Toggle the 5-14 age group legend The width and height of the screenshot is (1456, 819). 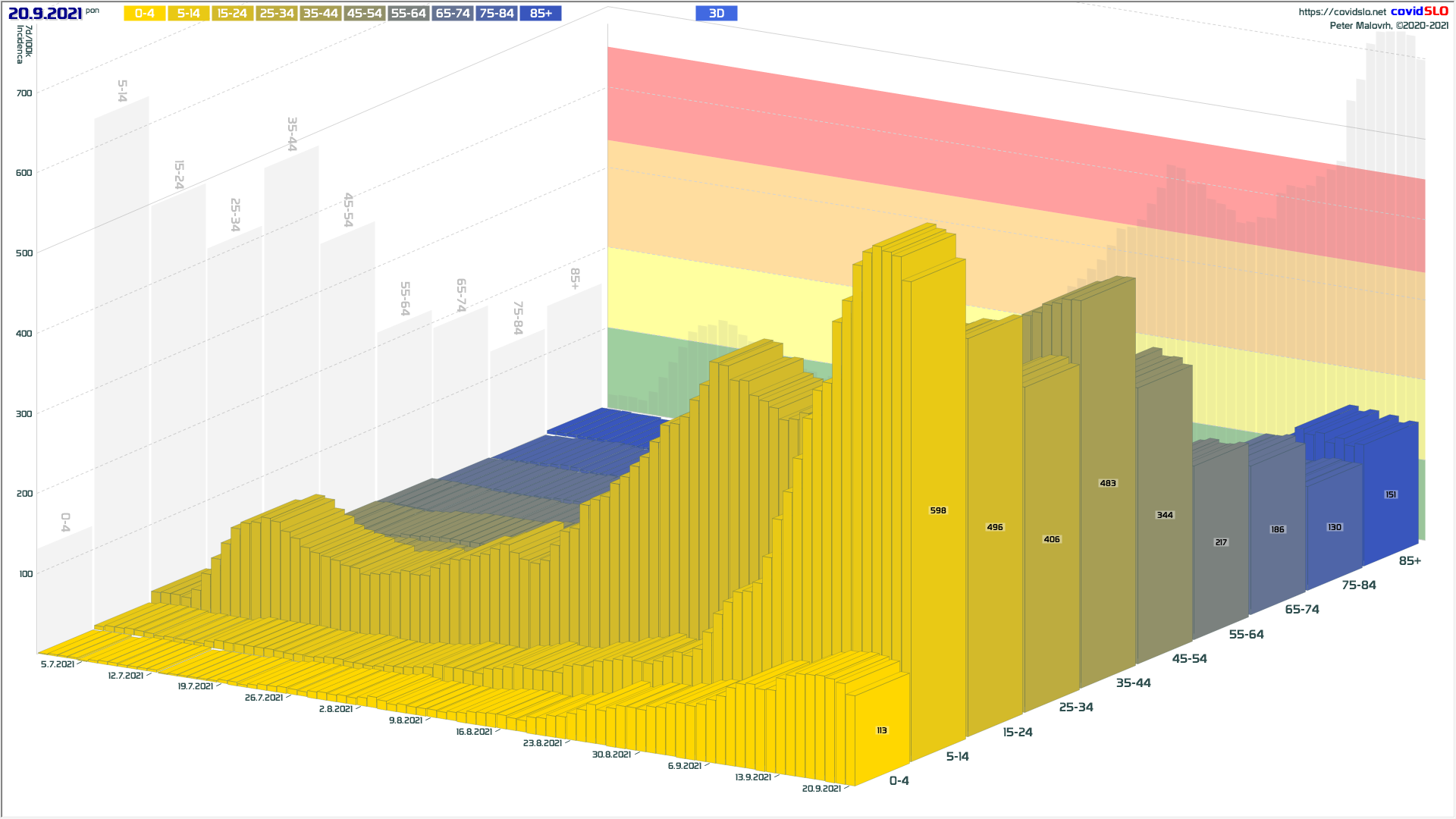tap(188, 14)
